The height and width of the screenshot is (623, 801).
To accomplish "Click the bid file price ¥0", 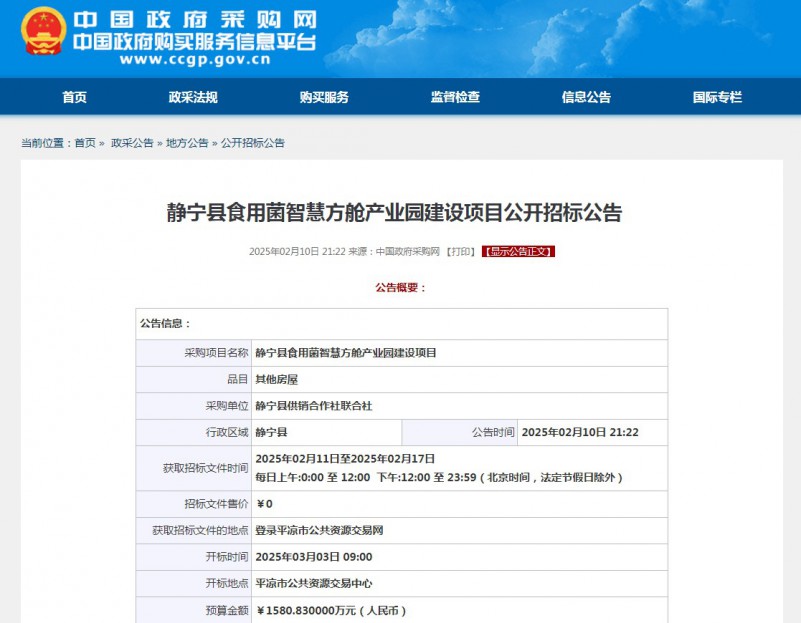I will click(x=265, y=504).
